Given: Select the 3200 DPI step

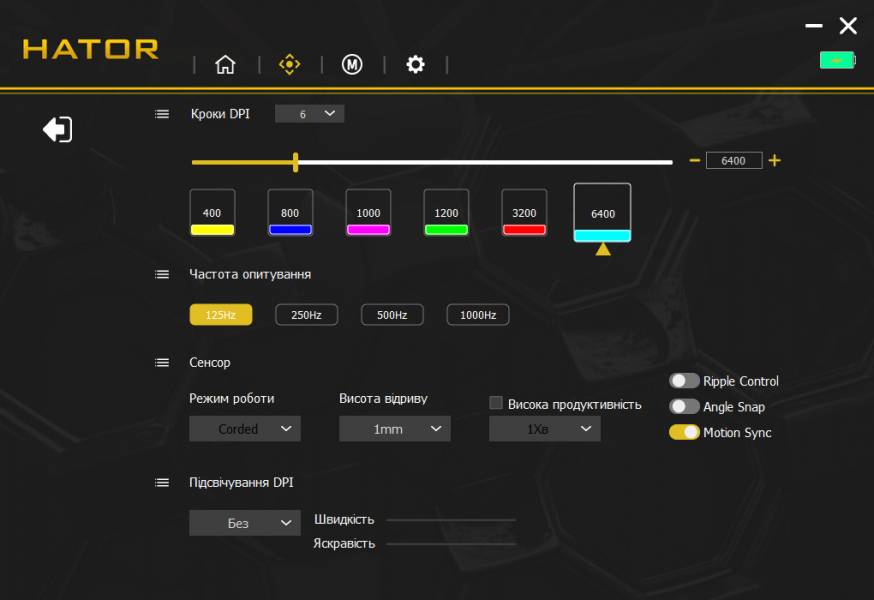Looking at the screenshot, I should 524,212.
